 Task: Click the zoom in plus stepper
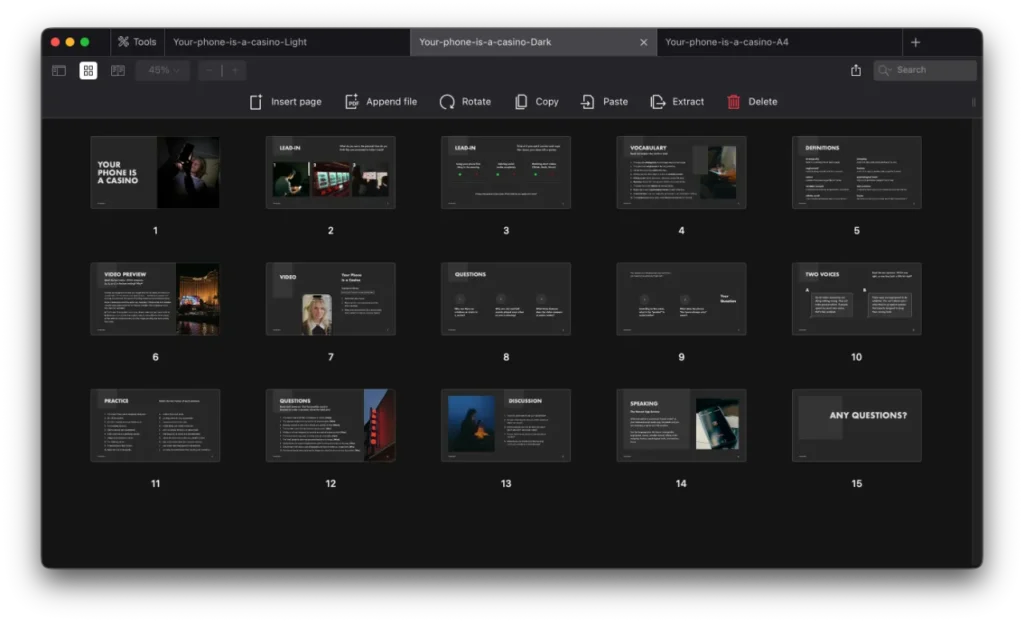coord(235,71)
